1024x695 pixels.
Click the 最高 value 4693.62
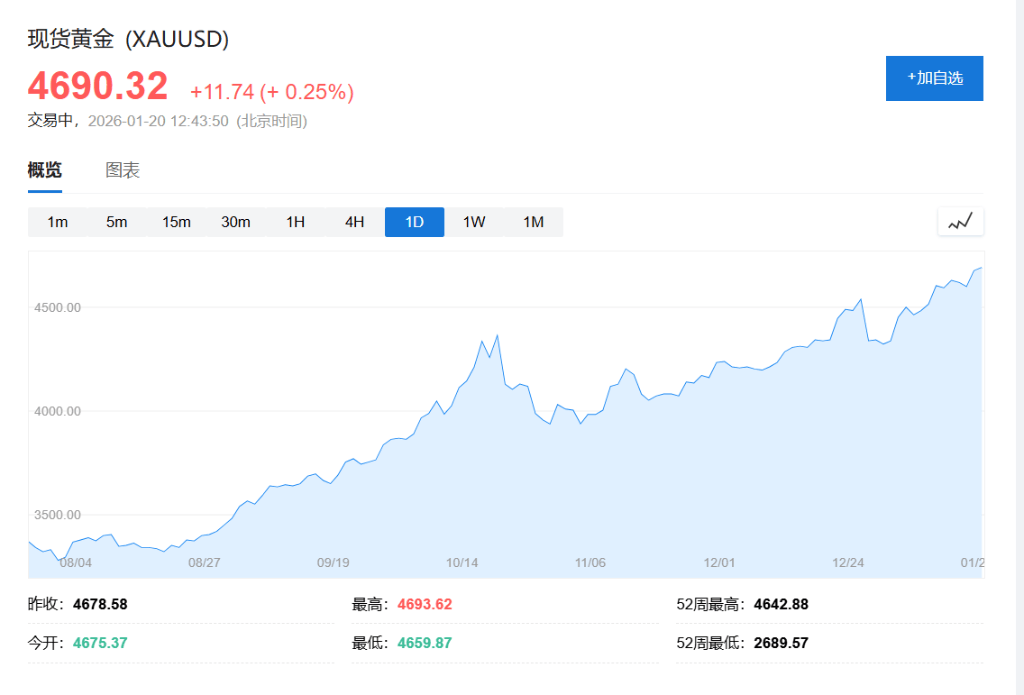coord(425,604)
